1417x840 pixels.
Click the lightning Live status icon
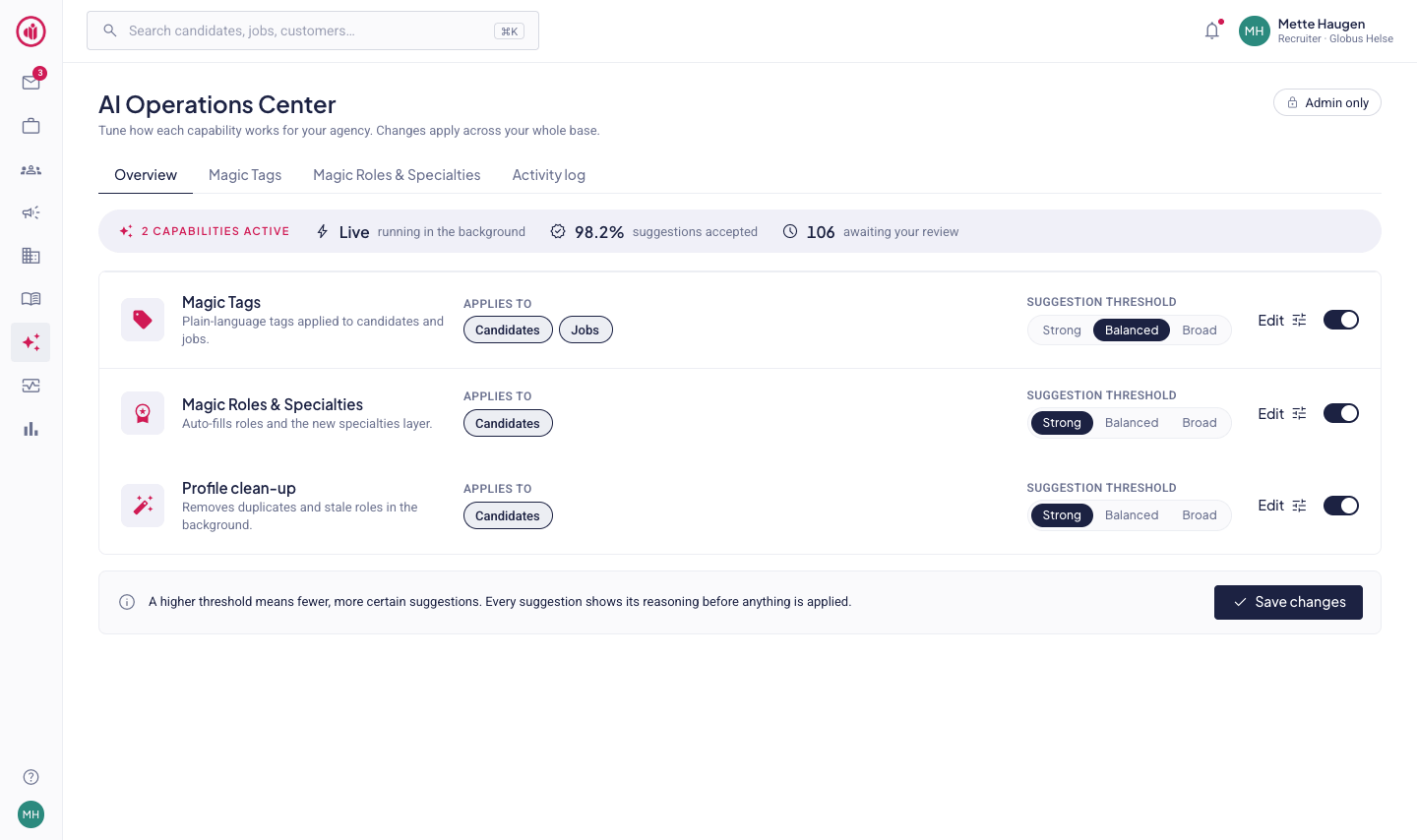[322, 231]
